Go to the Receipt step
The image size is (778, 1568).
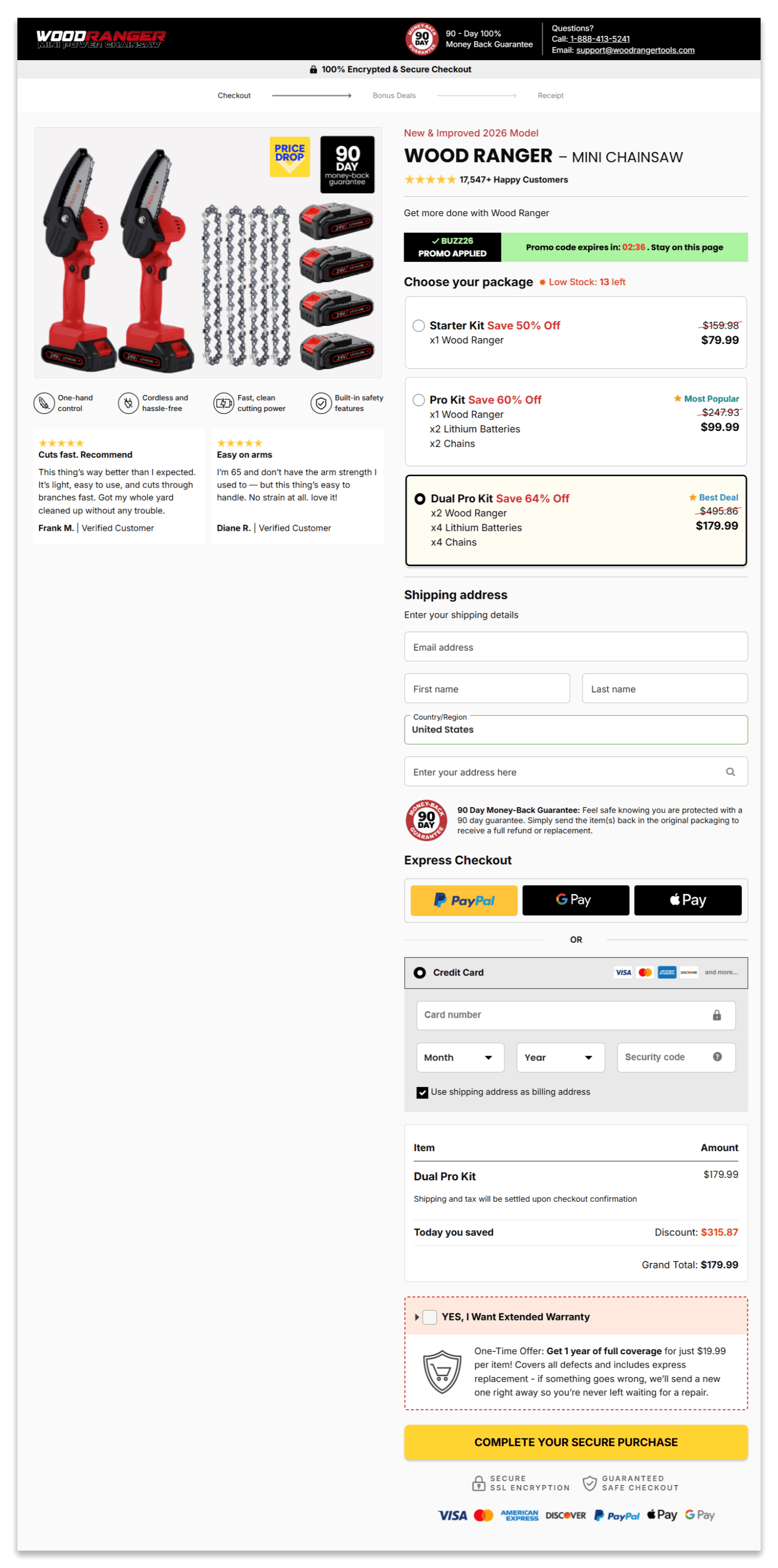(x=550, y=95)
